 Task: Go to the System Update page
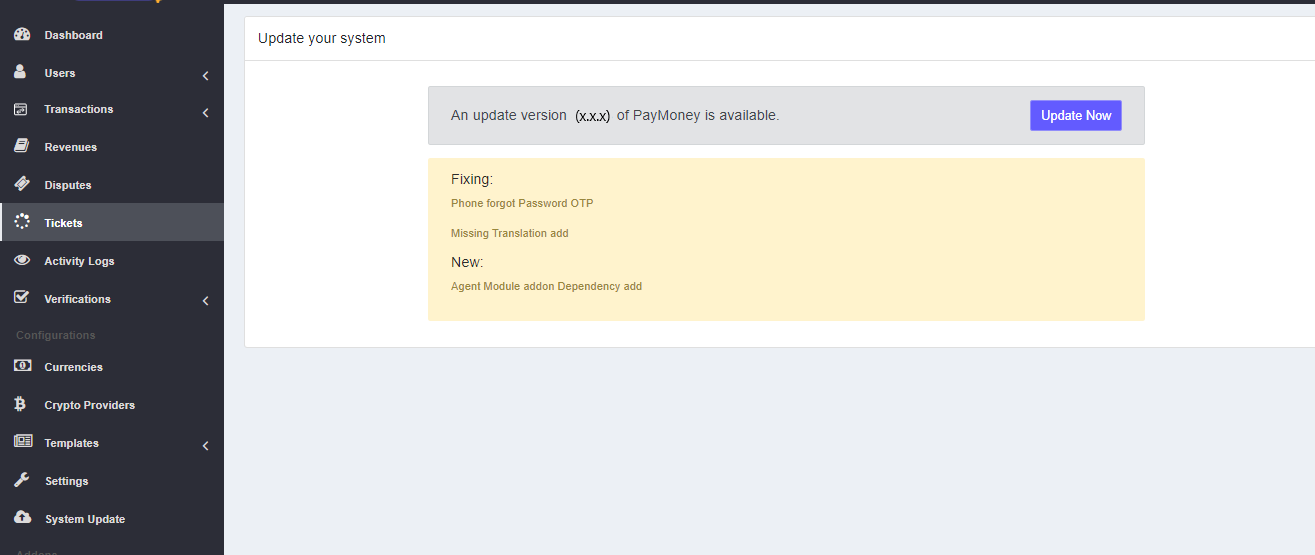(x=85, y=519)
